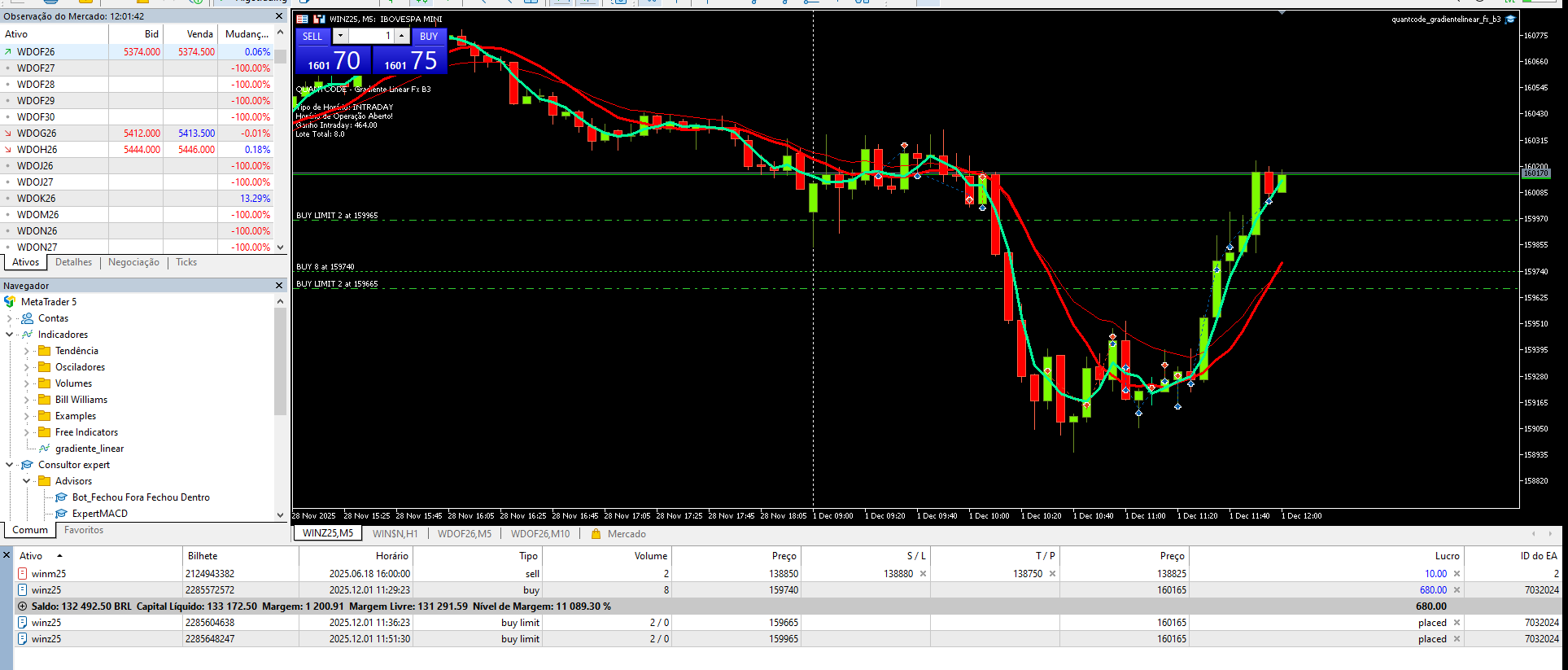Close the Navegador panel

click(279, 286)
